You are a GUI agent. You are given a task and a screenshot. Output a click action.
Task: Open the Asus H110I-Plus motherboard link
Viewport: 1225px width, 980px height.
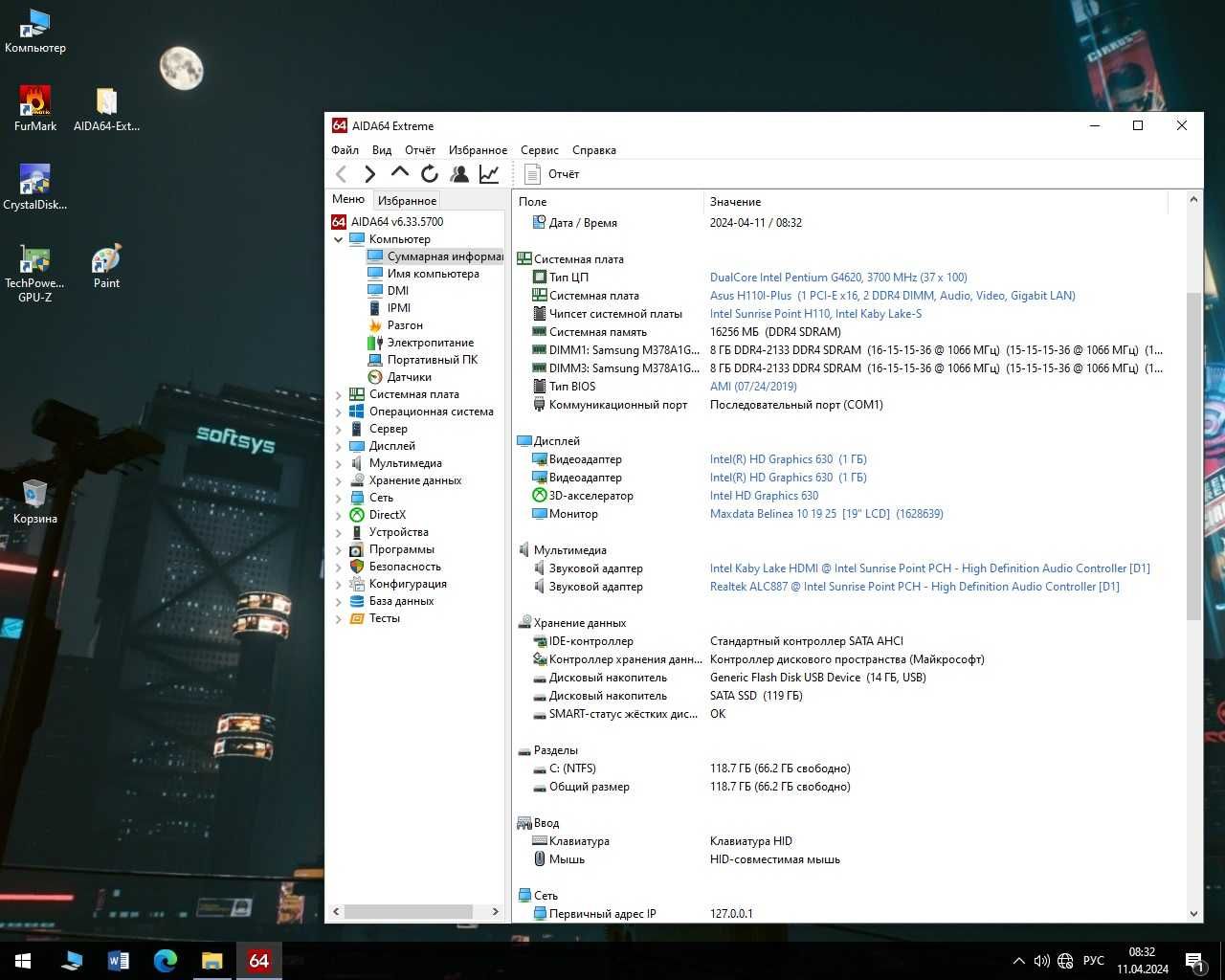[x=892, y=296]
